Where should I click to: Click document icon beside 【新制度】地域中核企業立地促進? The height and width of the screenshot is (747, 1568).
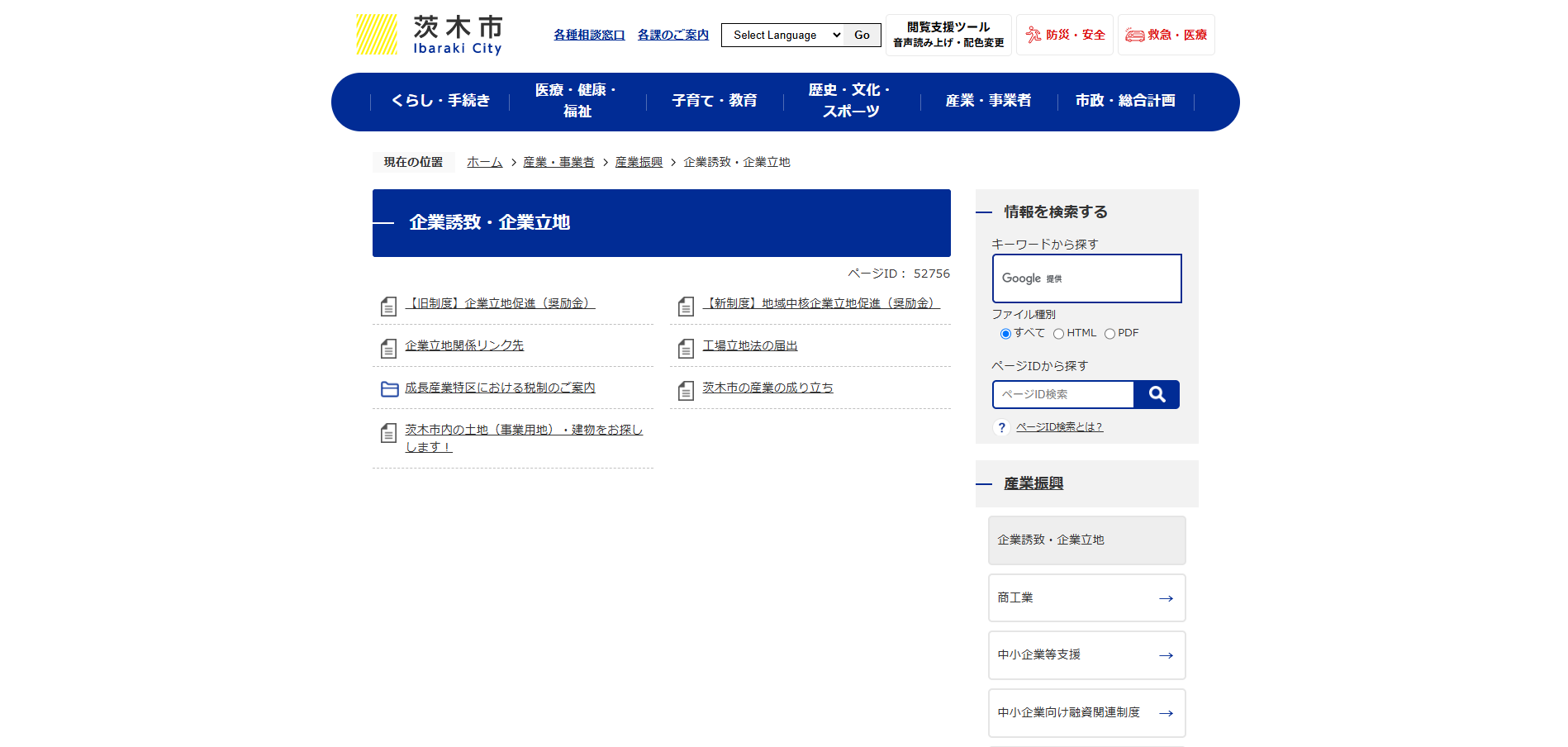686,307
